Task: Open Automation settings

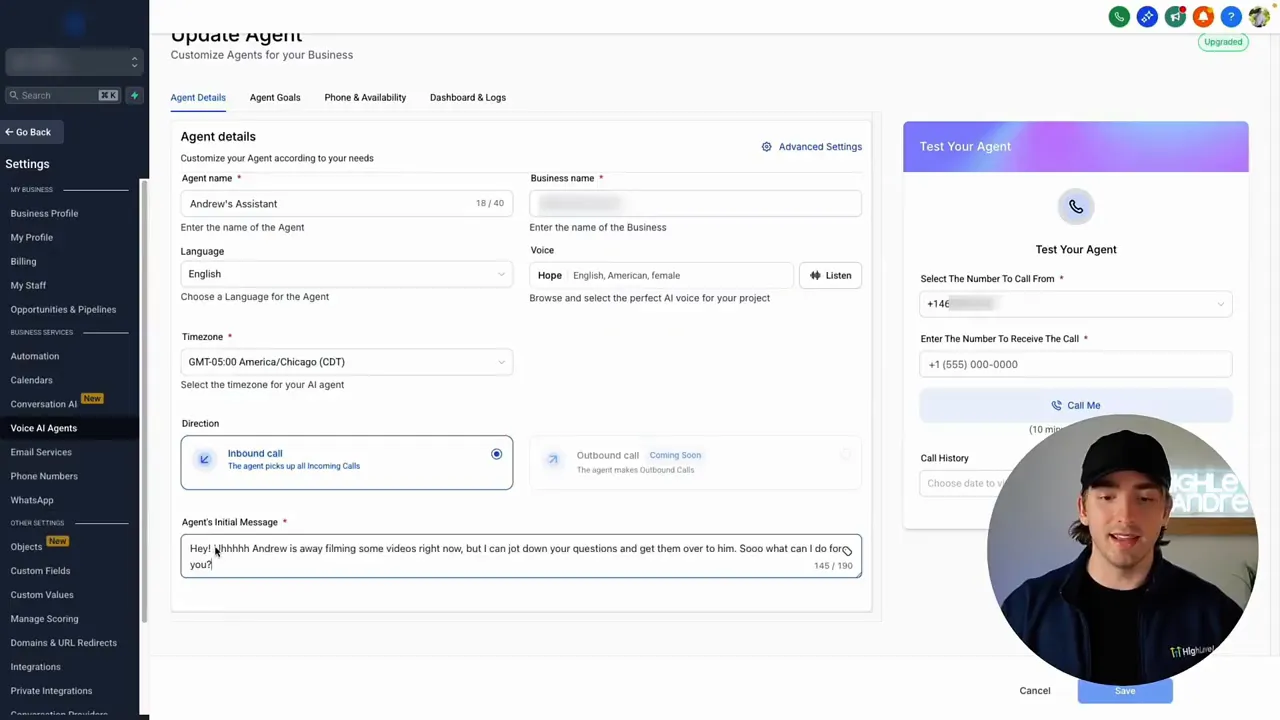Action: (x=35, y=356)
